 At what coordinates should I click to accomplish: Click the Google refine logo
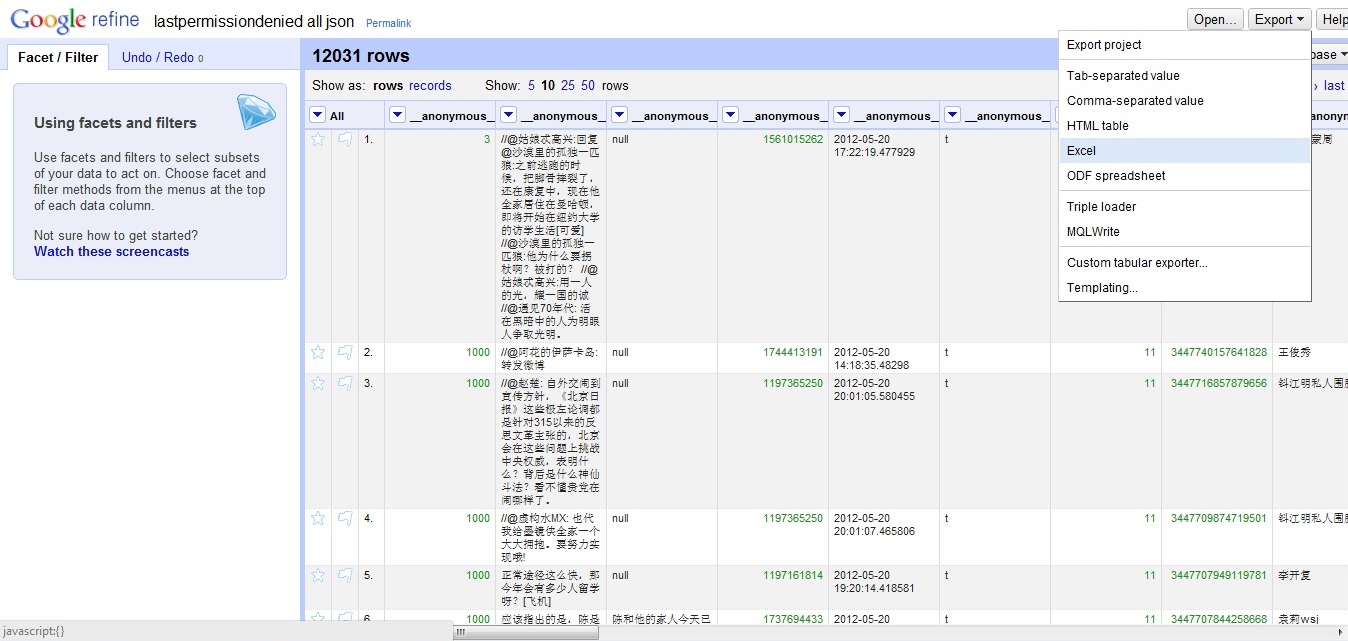click(x=77, y=20)
